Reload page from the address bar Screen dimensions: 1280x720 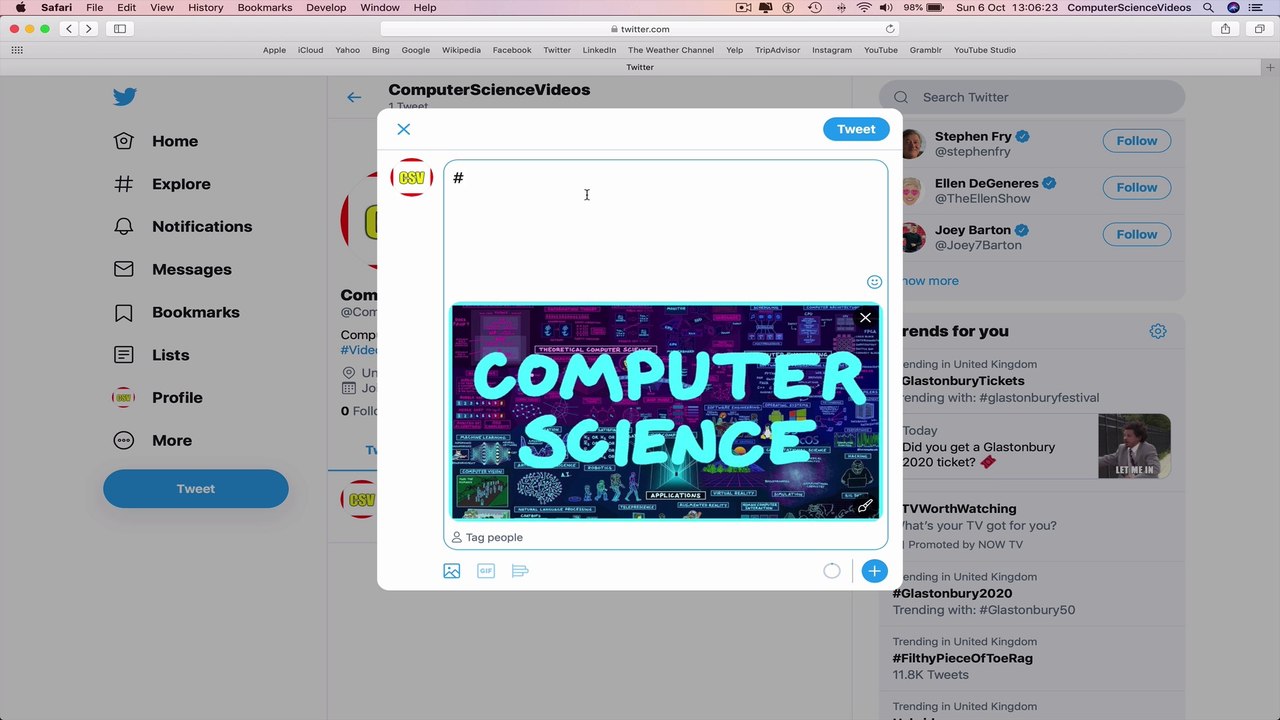890,29
